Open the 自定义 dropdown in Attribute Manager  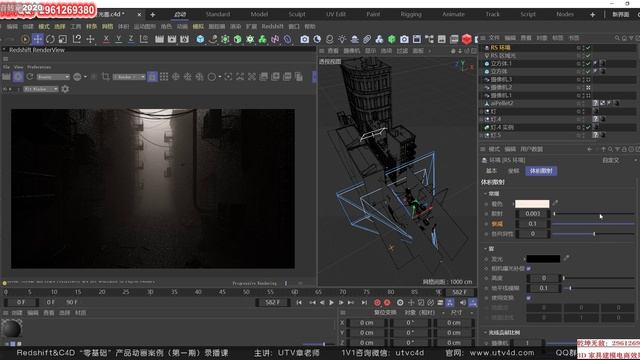click(619, 160)
